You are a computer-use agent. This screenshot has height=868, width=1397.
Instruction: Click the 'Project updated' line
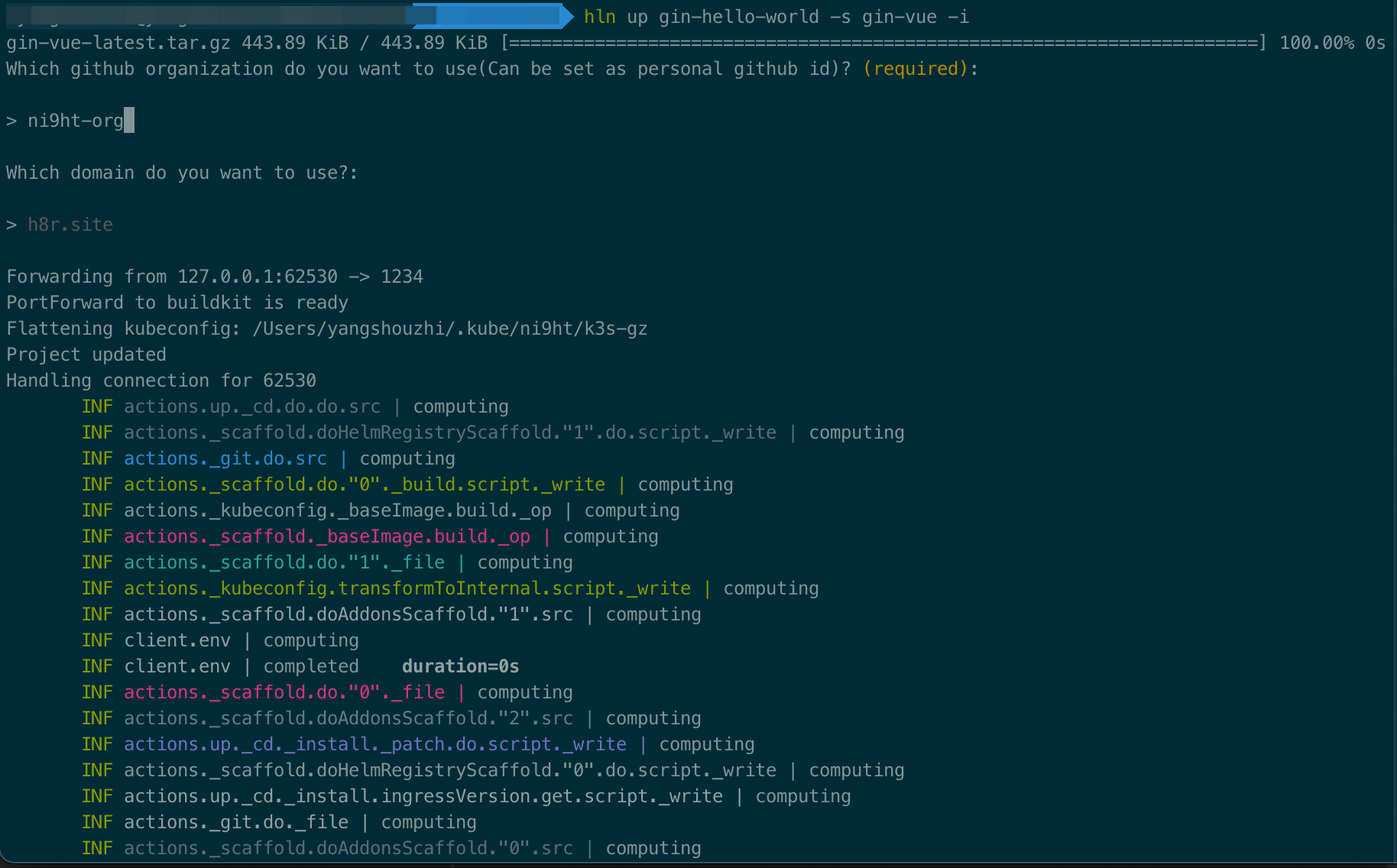click(x=86, y=355)
